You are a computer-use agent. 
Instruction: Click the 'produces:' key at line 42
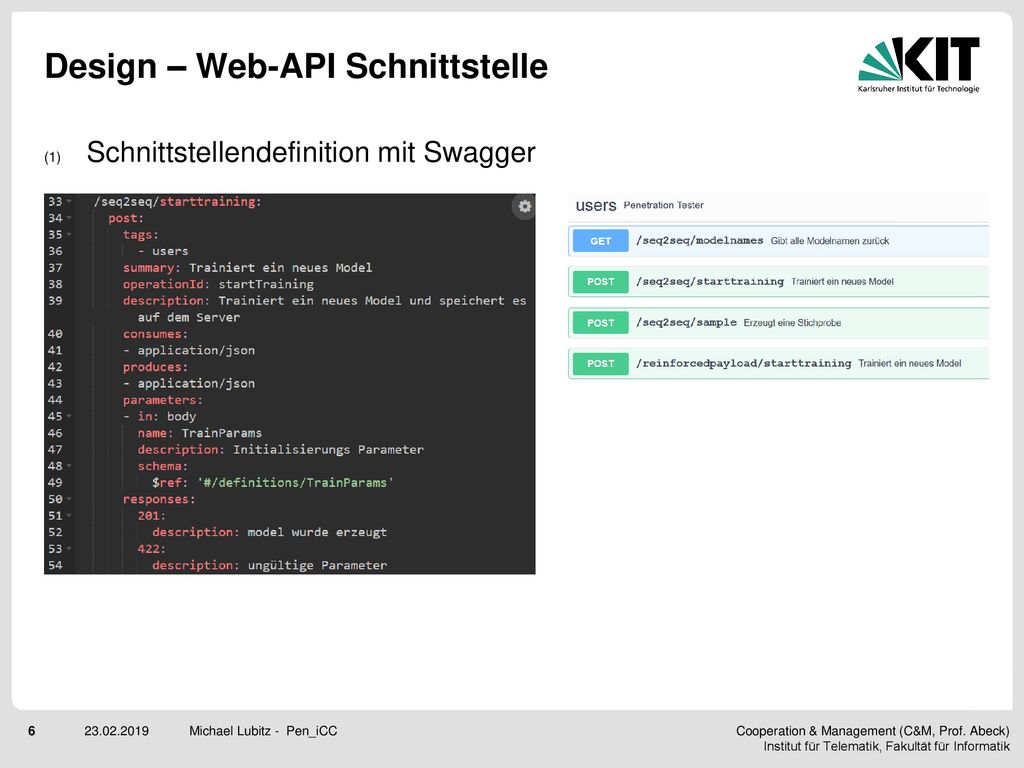click(155, 367)
